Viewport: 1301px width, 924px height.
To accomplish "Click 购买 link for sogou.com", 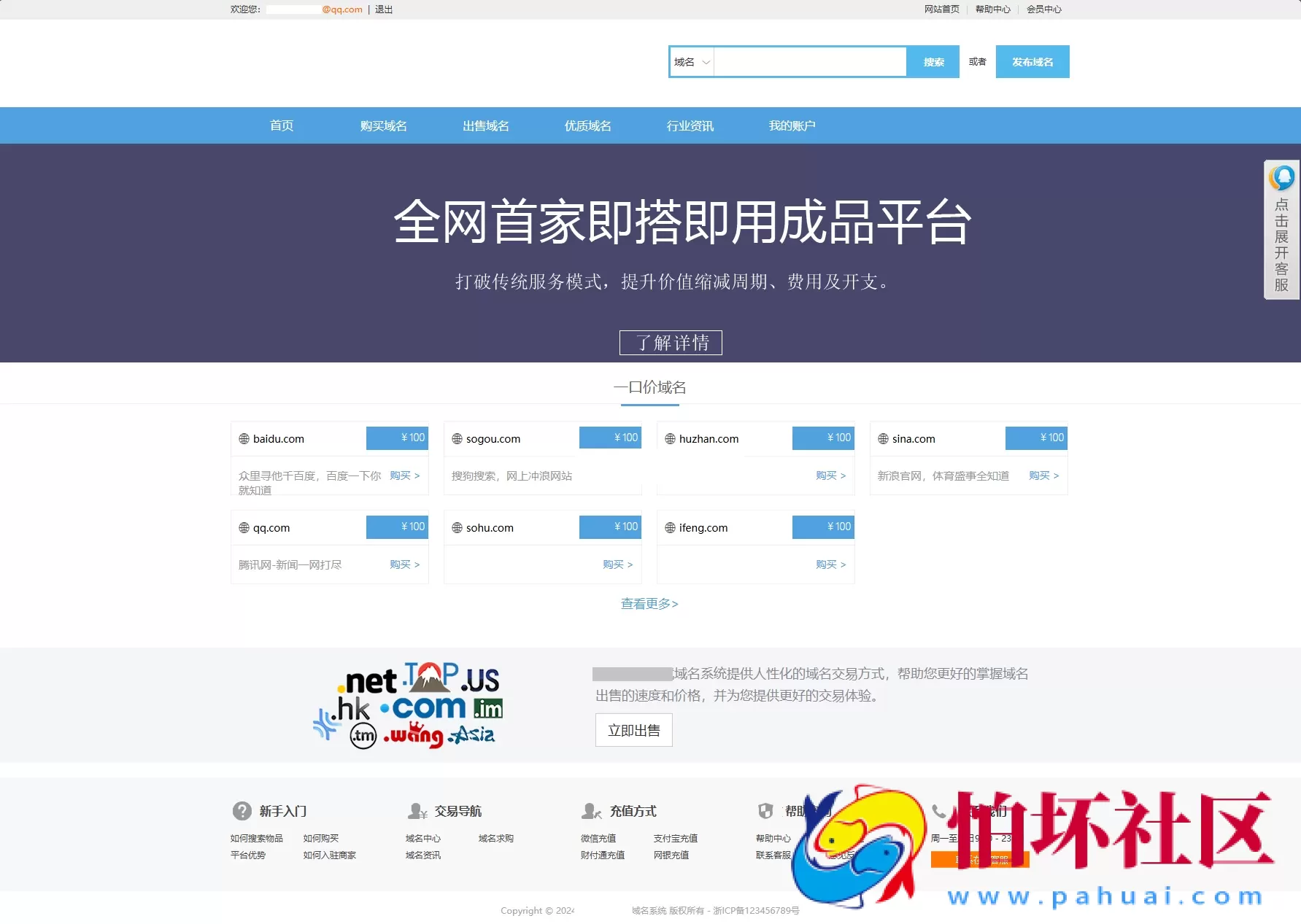I will tap(613, 475).
